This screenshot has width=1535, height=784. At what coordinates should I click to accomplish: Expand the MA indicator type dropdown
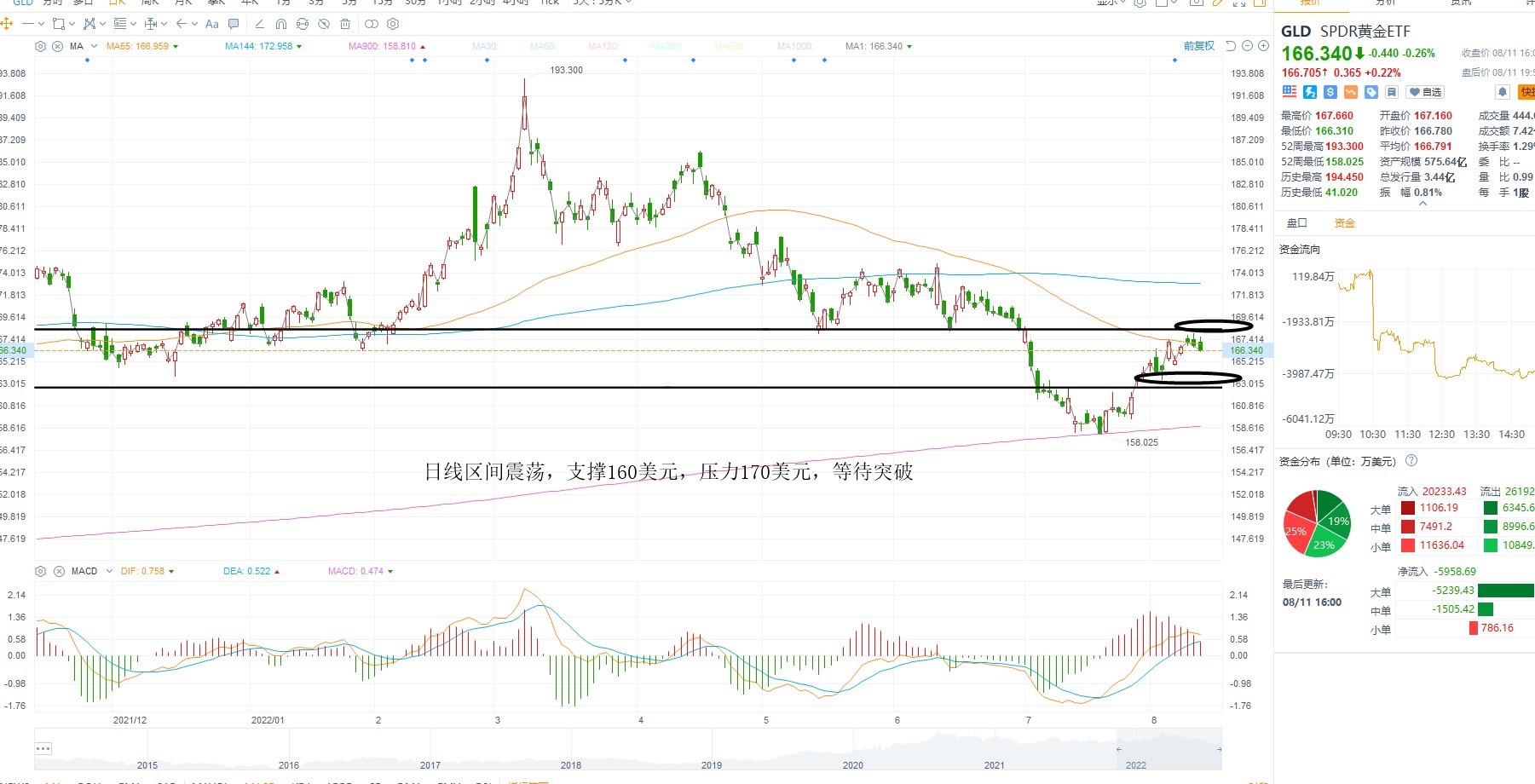tap(94, 46)
